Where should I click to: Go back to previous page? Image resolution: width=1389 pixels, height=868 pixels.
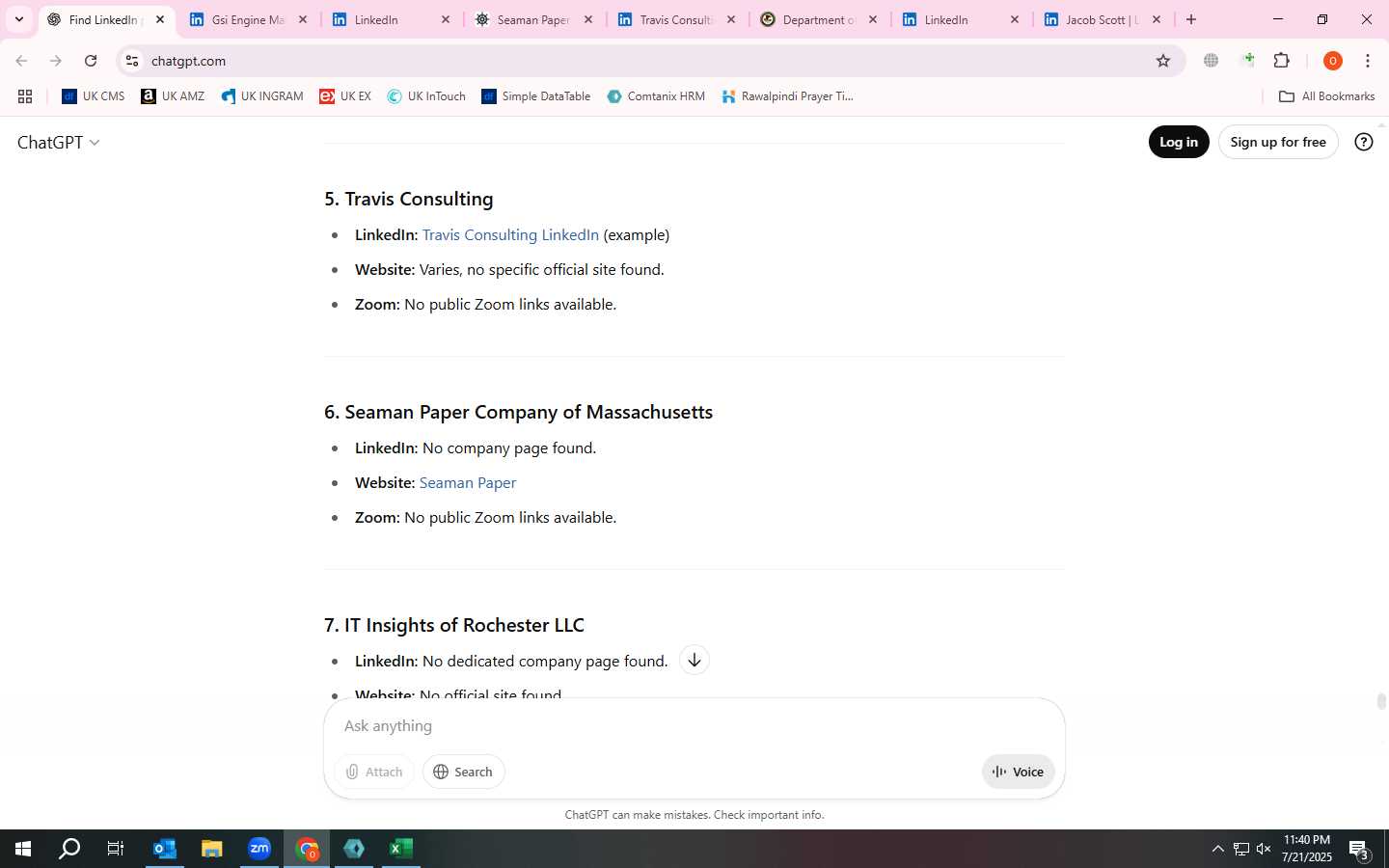click(x=21, y=61)
